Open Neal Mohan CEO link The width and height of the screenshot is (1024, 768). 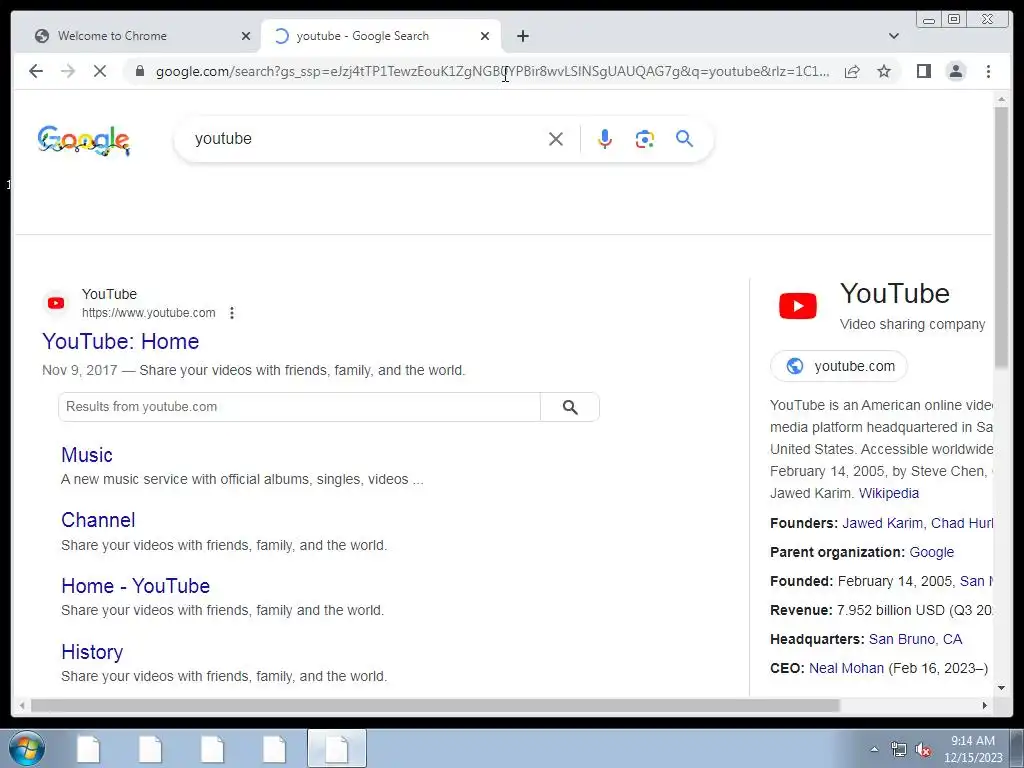[x=846, y=669]
